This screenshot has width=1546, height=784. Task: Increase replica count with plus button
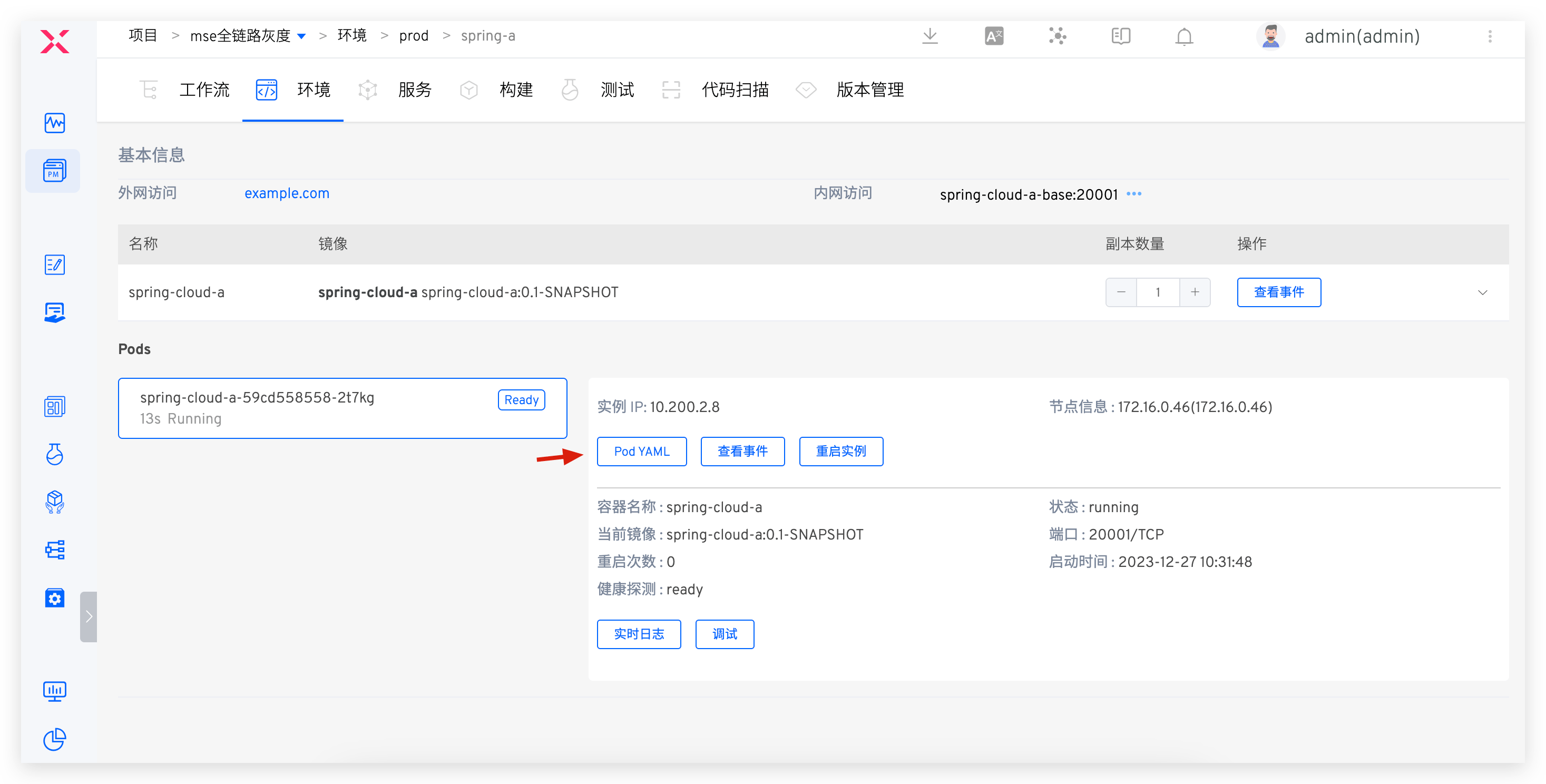pos(1195,292)
